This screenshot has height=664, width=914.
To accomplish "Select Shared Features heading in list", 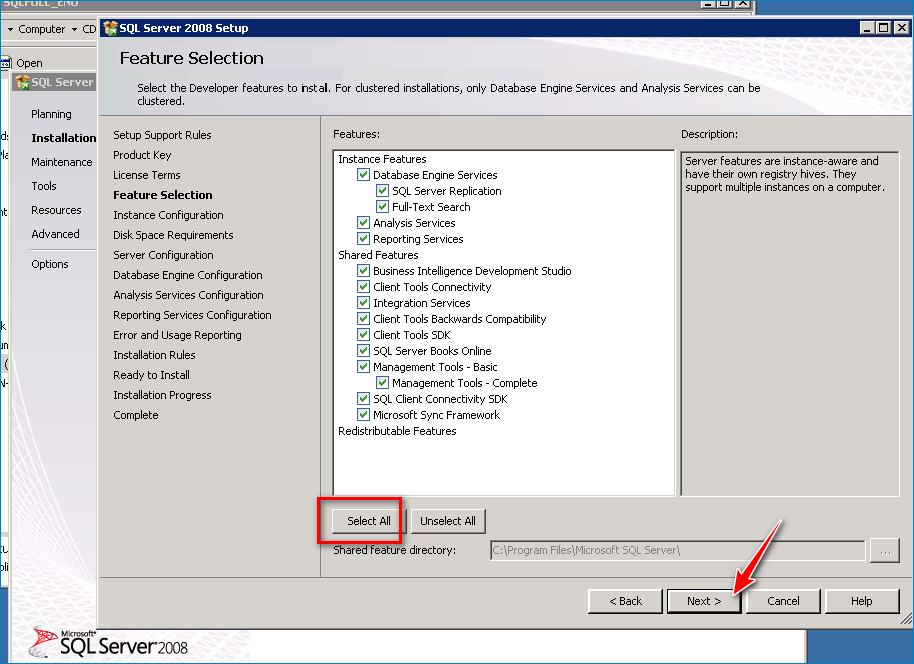I will pyautogui.click(x=378, y=255).
